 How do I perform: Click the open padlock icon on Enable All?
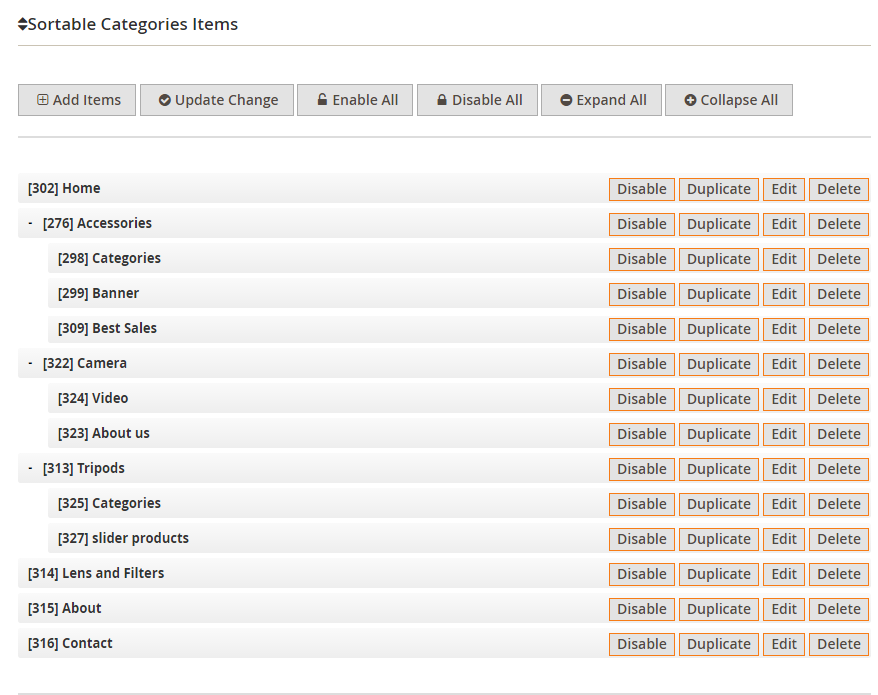tap(322, 100)
